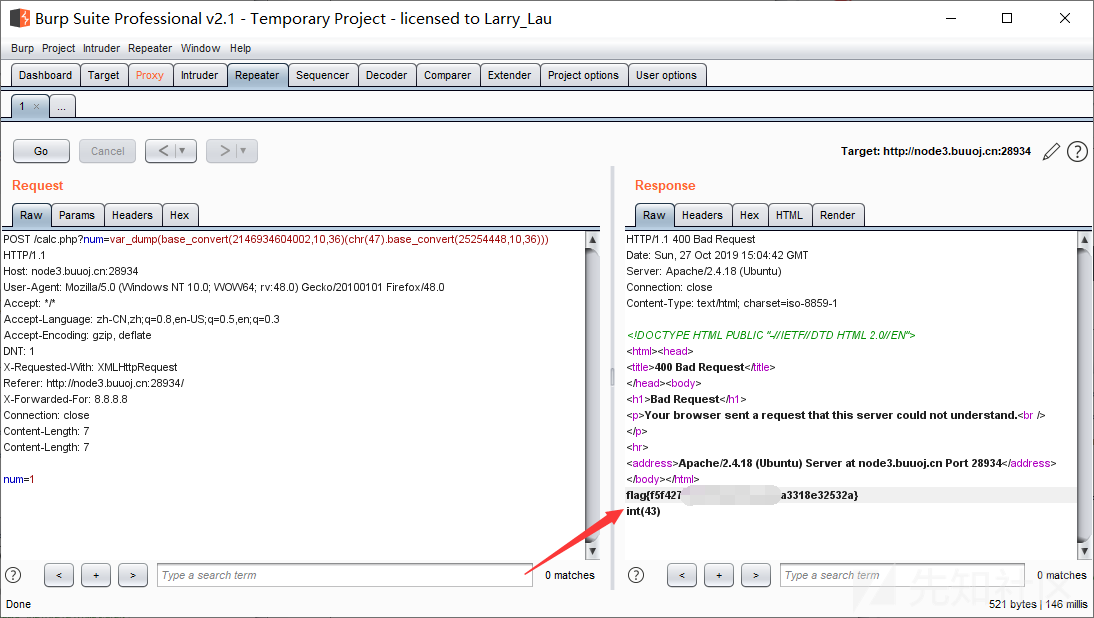Screen dimensions: 1094x618
Task: Open the Help menu
Action: [241, 48]
